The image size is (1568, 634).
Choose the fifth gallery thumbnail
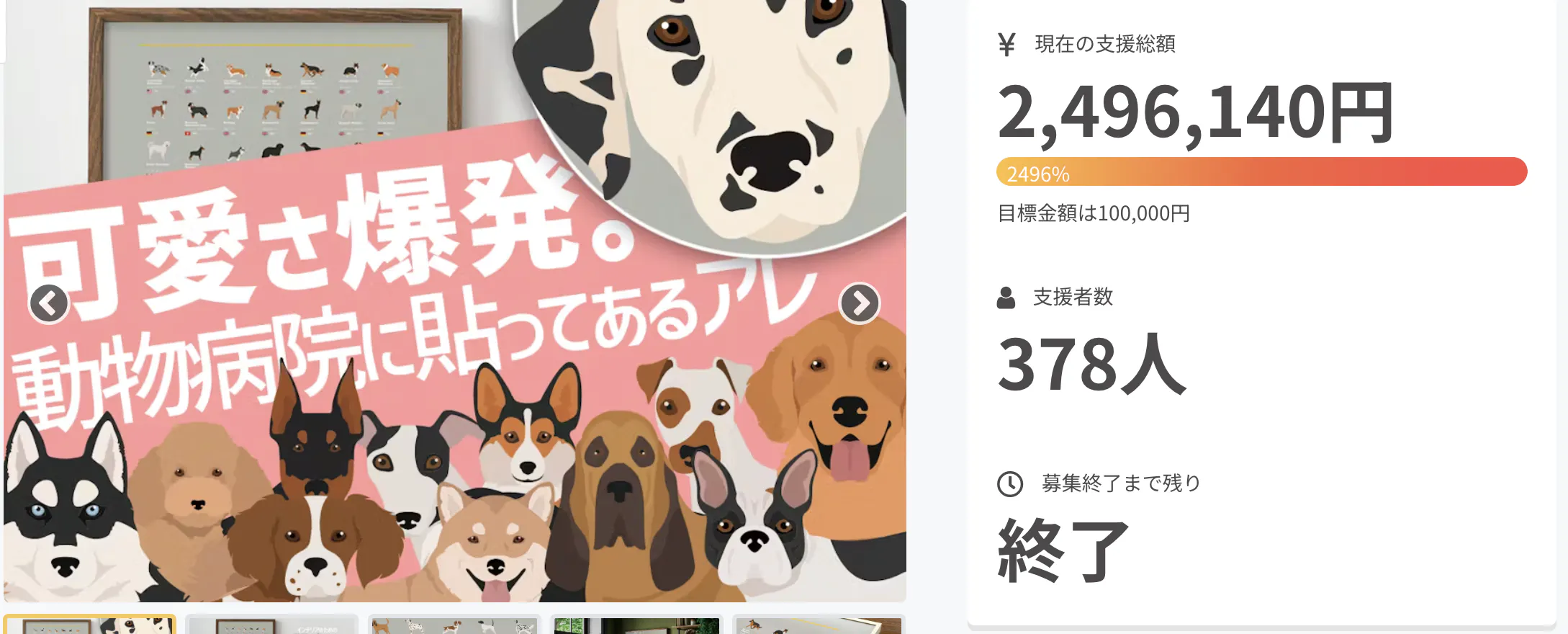click(819, 625)
